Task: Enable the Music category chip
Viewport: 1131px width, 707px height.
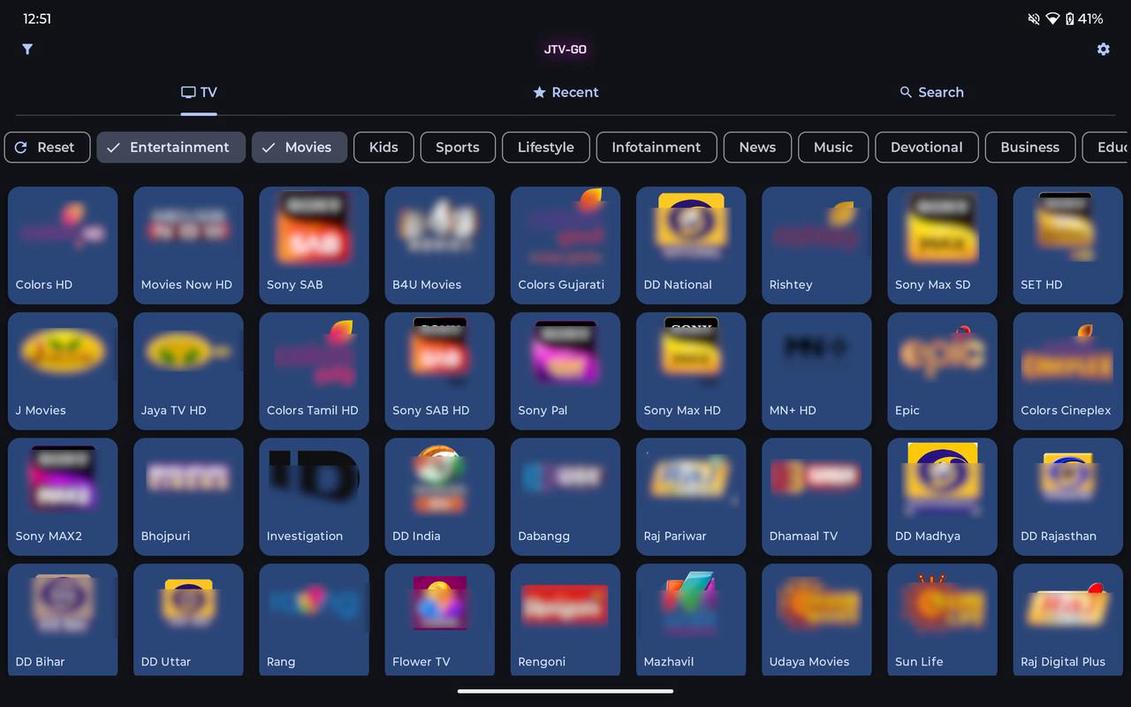Action: pyautogui.click(x=833, y=147)
